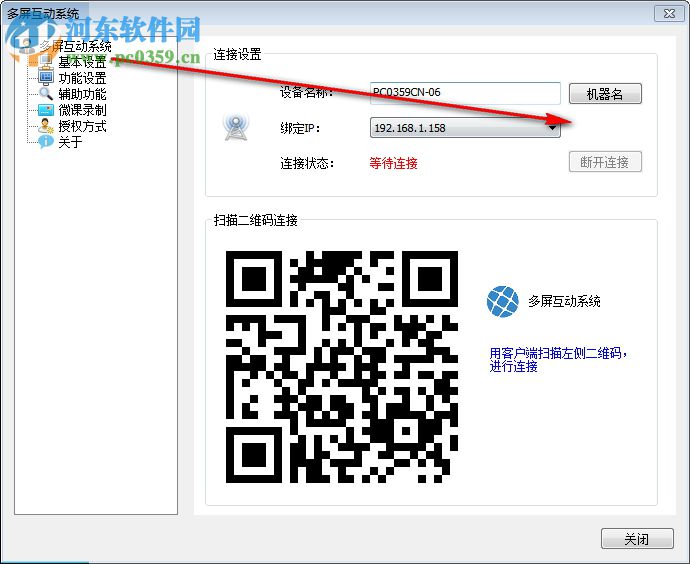Click the 断开连接 button

[x=605, y=162]
